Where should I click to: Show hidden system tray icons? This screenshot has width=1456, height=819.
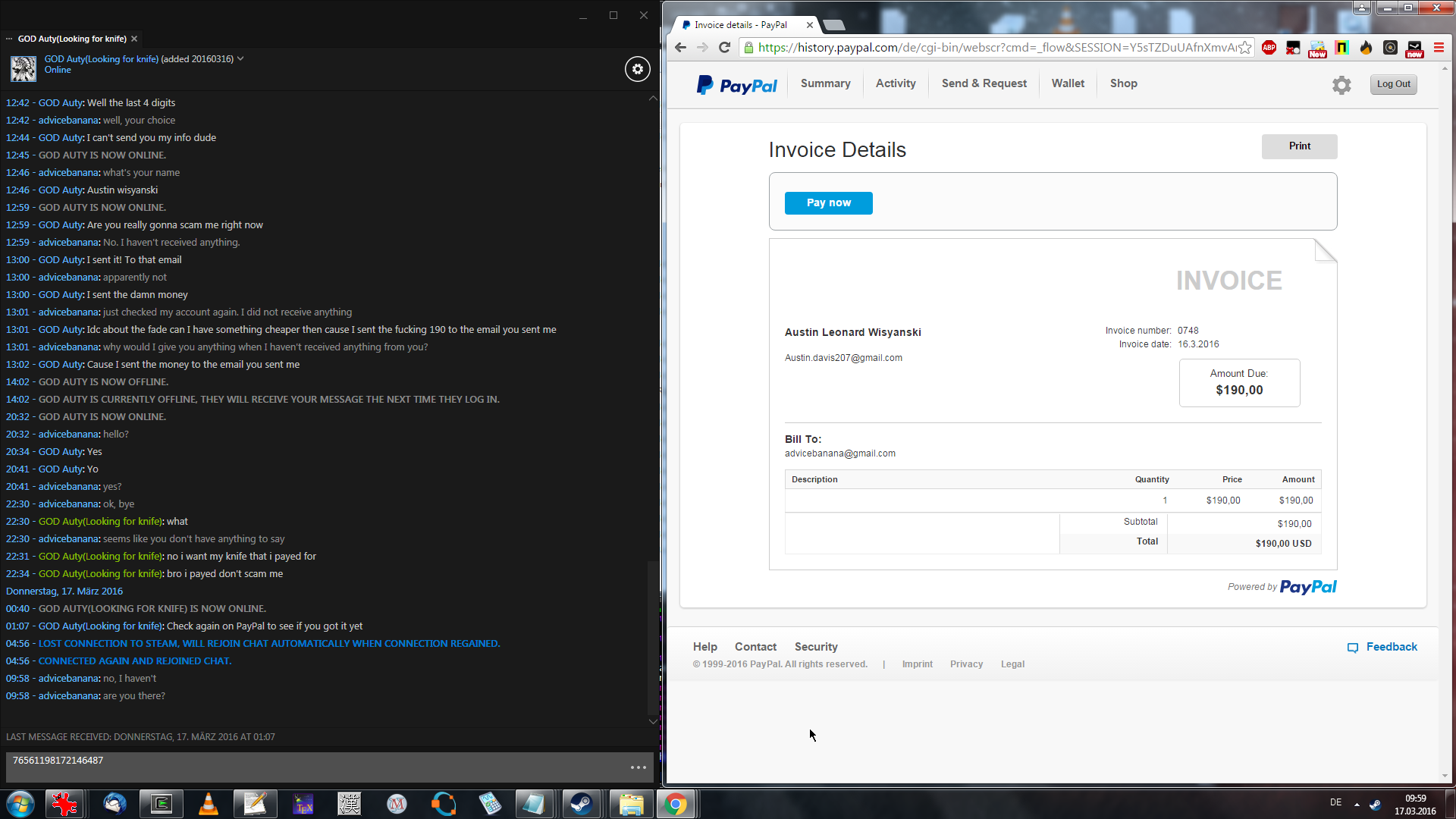coord(1357,804)
